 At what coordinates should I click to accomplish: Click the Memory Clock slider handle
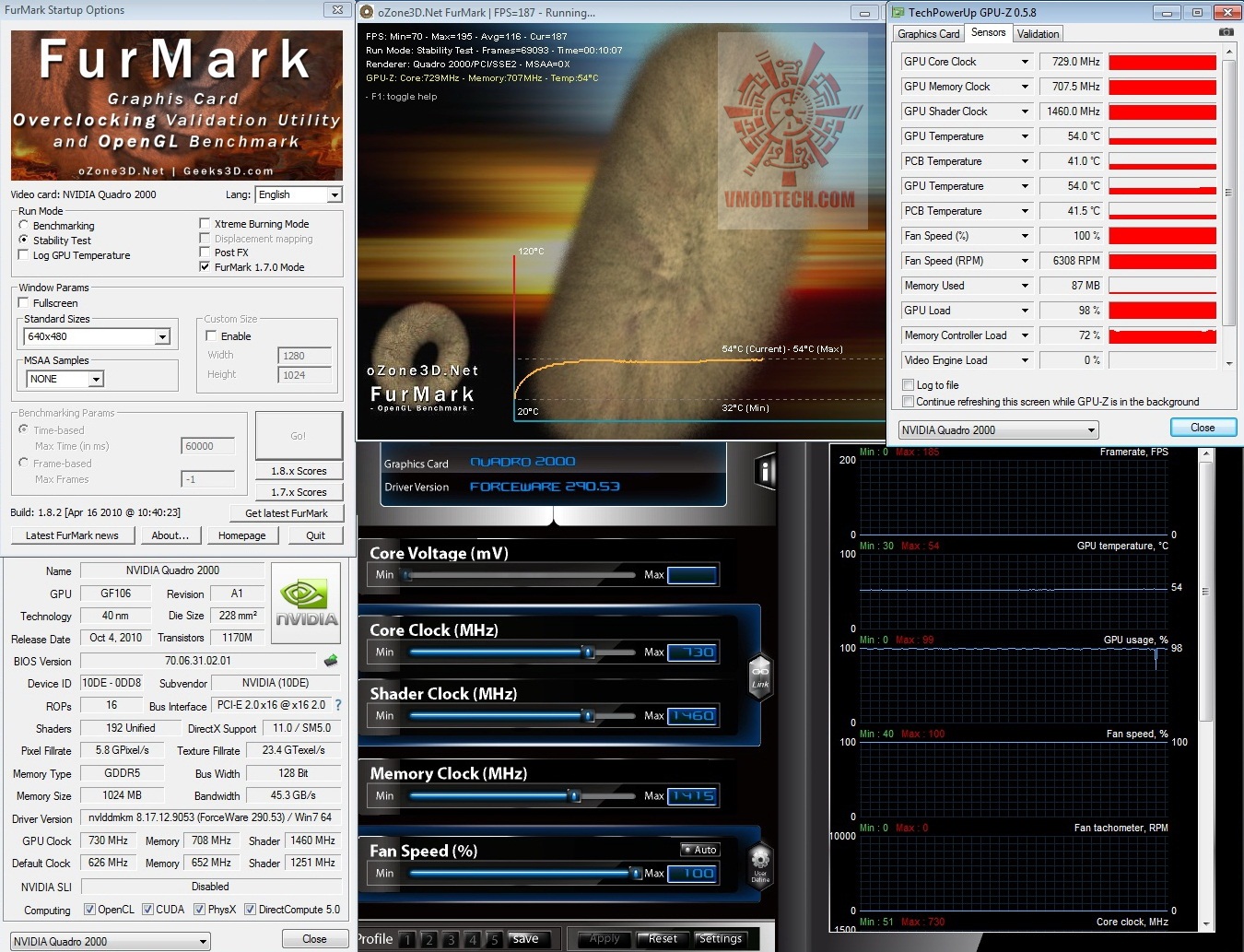click(x=574, y=795)
